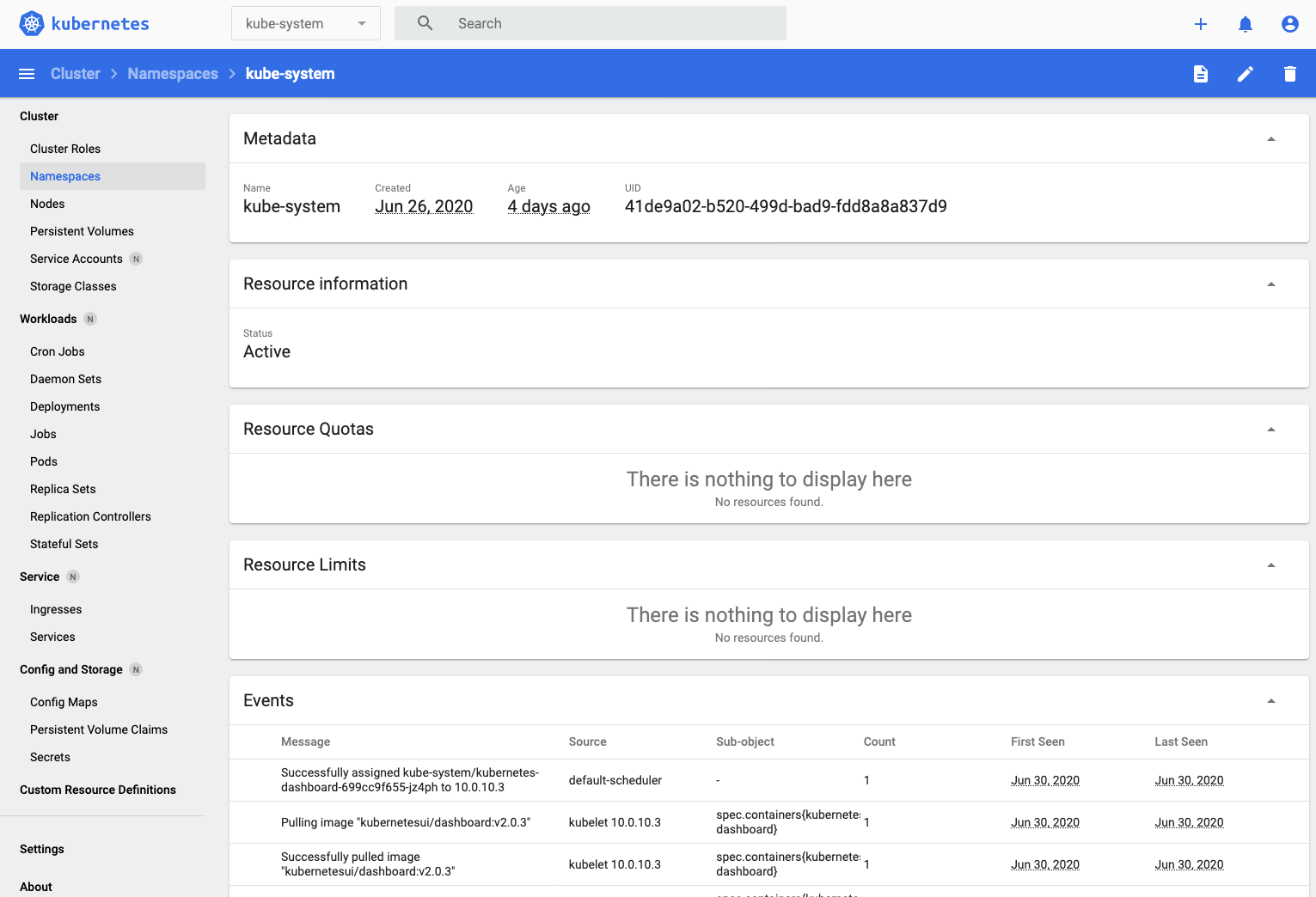Go to Cluster breadcrumb
1316x897 pixels.
click(x=76, y=74)
